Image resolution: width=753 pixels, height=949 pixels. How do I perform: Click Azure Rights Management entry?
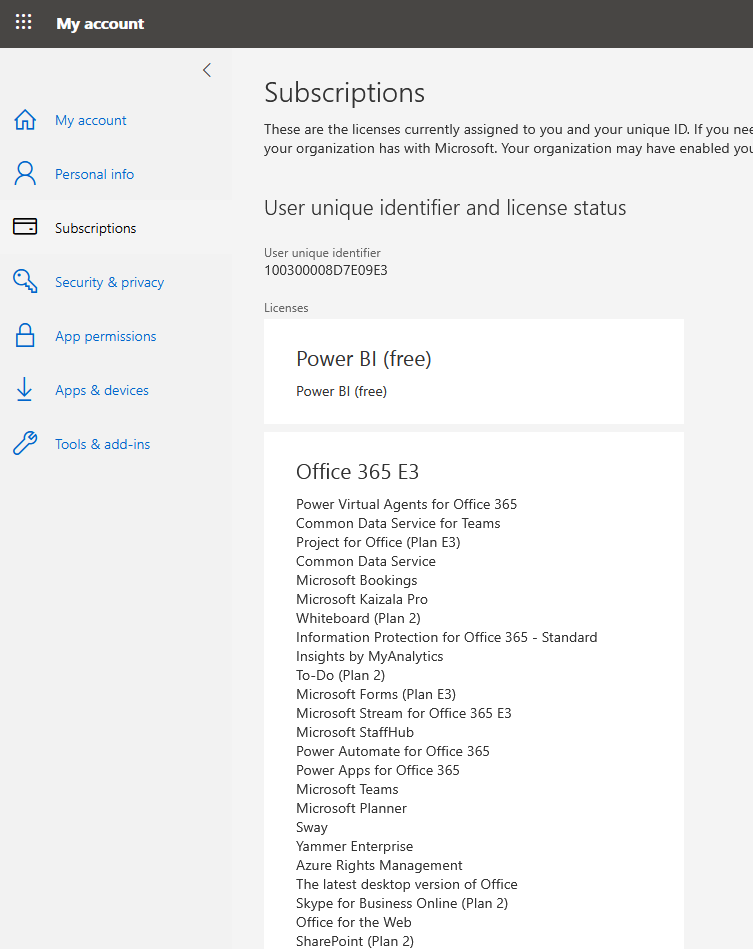coord(379,865)
